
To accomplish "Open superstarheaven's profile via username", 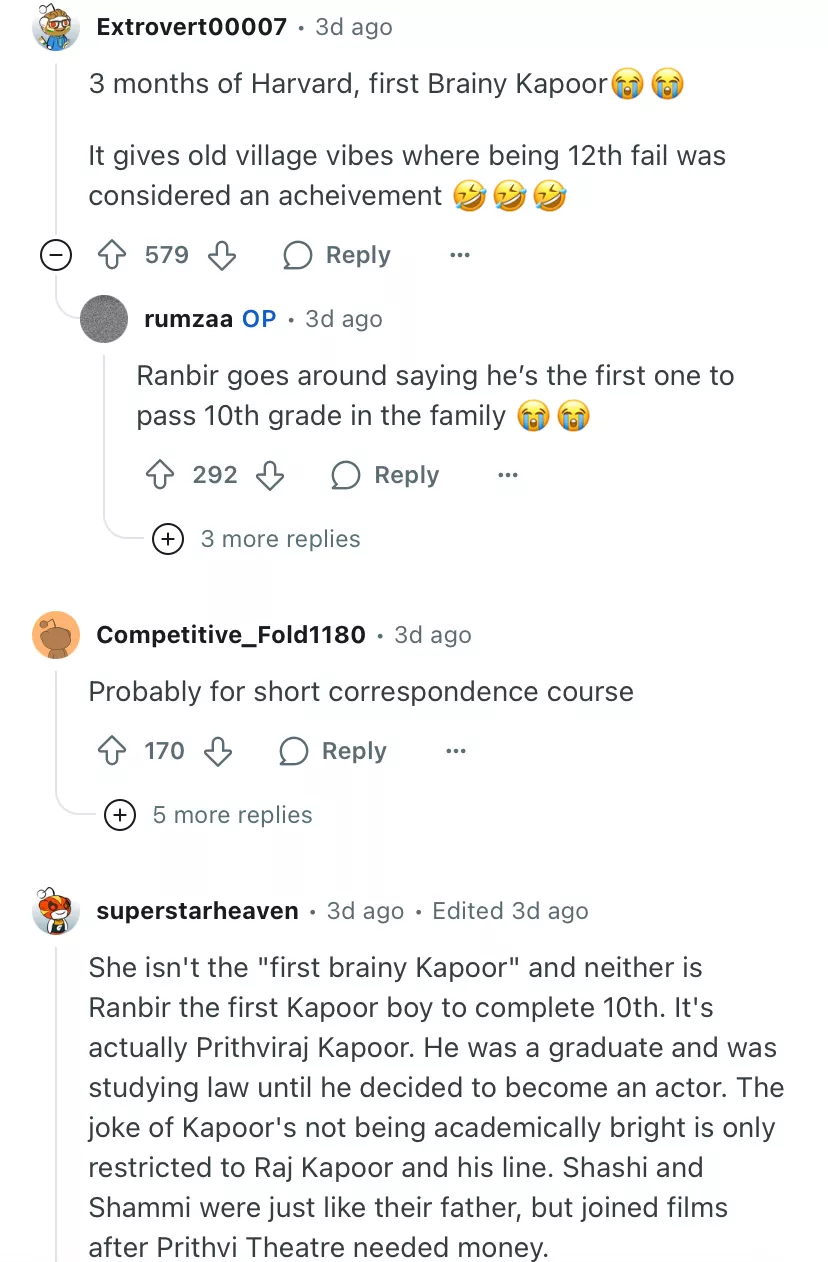I will (197, 911).
